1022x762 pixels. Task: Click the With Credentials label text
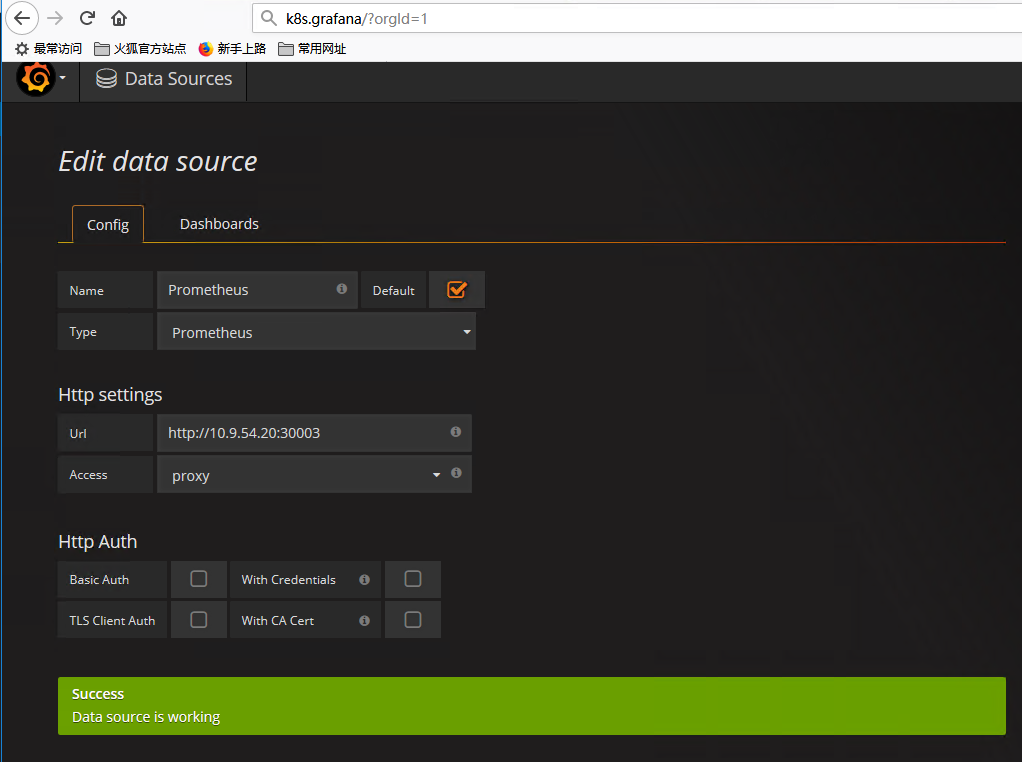(x=288, y=579)
